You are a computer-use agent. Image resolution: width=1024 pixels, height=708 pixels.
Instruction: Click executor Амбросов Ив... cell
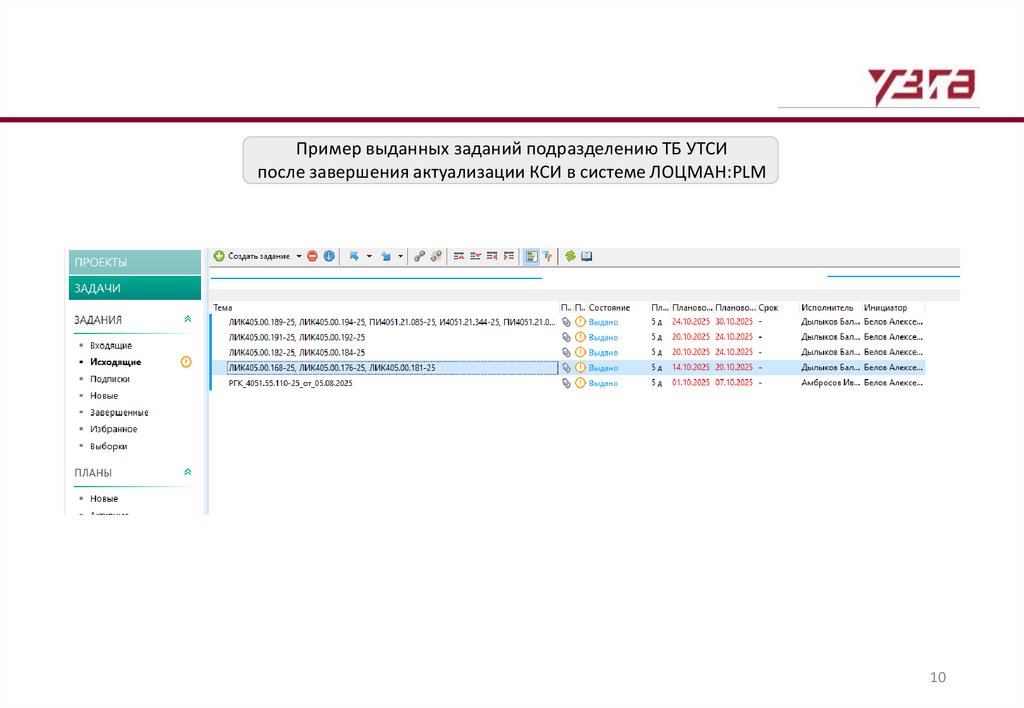pyautogui.click(x=831, y=383)
